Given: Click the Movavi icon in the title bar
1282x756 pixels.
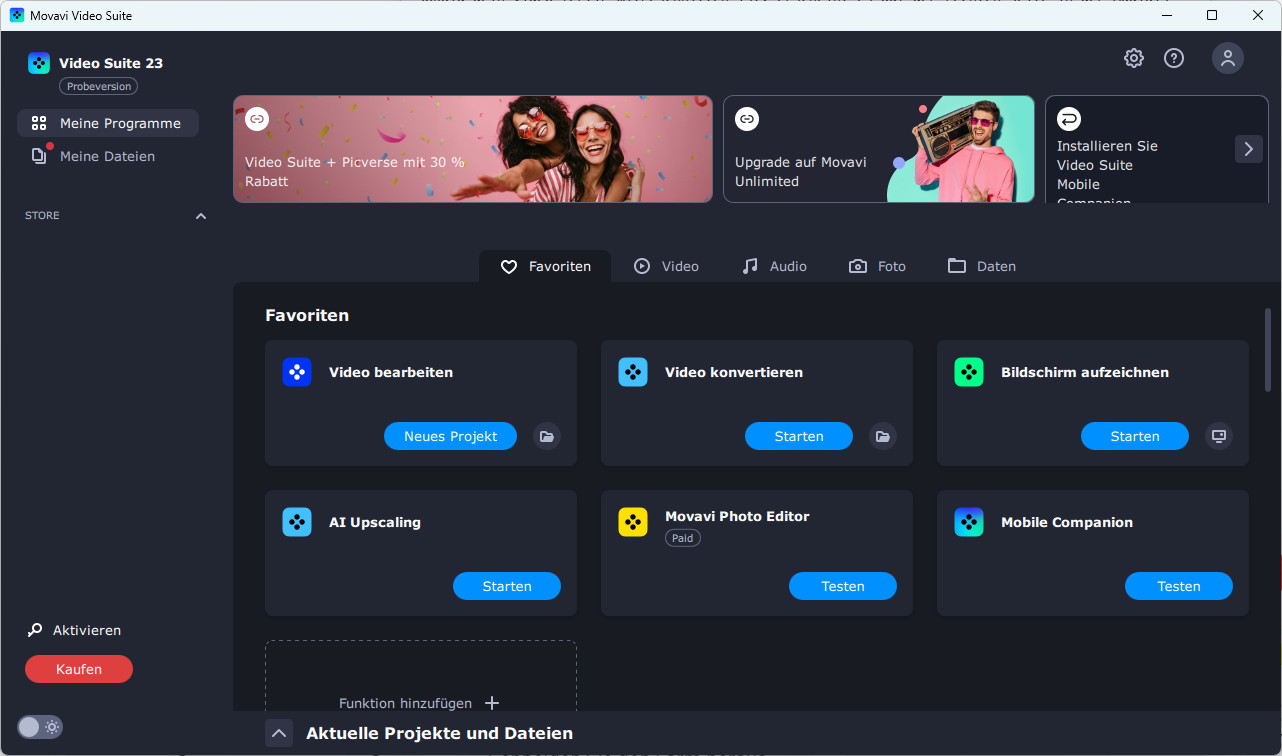Looking at the screenshot, I should [x=17, y=15].
